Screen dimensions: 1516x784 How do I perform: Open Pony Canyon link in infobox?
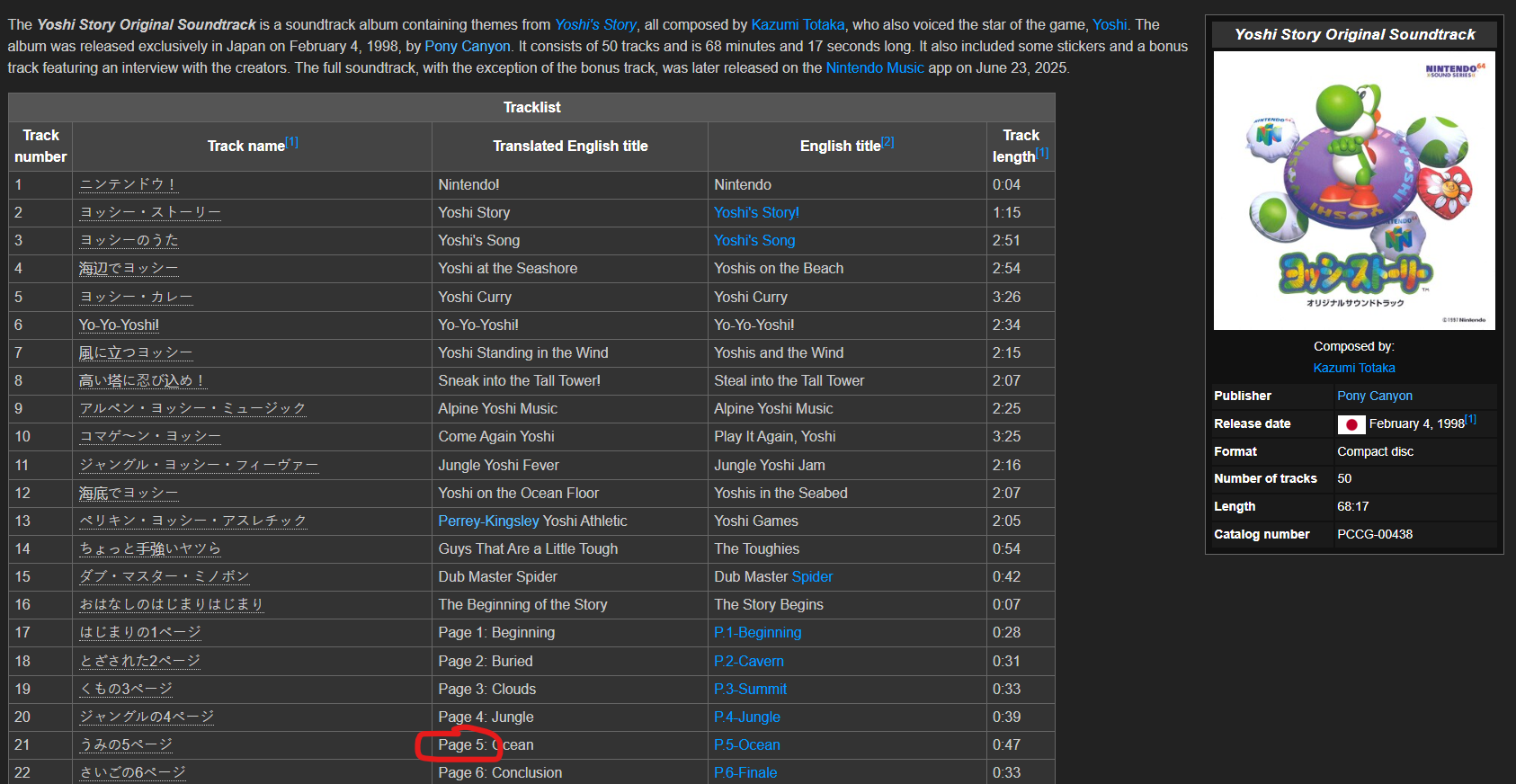click(x=1374, y=396)
